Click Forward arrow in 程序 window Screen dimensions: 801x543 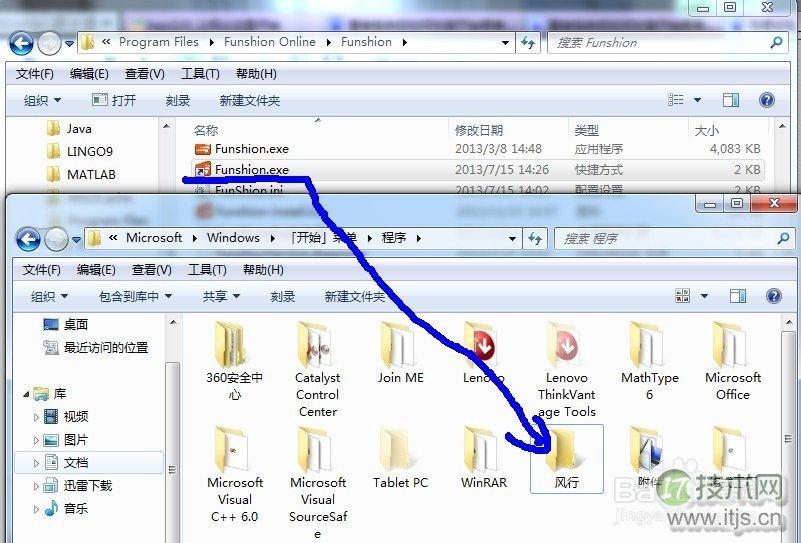(56, 239)
